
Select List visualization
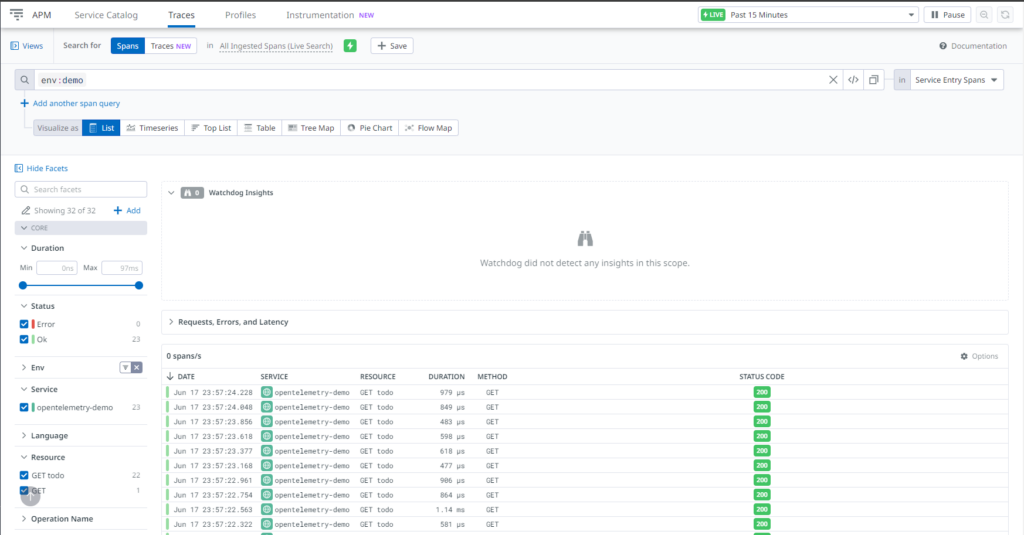click(101, 128)
